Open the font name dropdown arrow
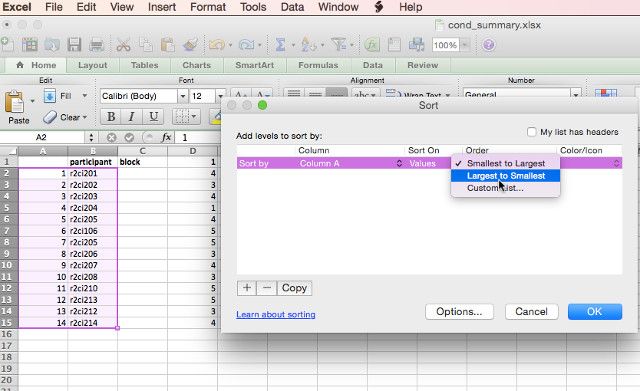The image size is (640, 391). tap(183, 96)
